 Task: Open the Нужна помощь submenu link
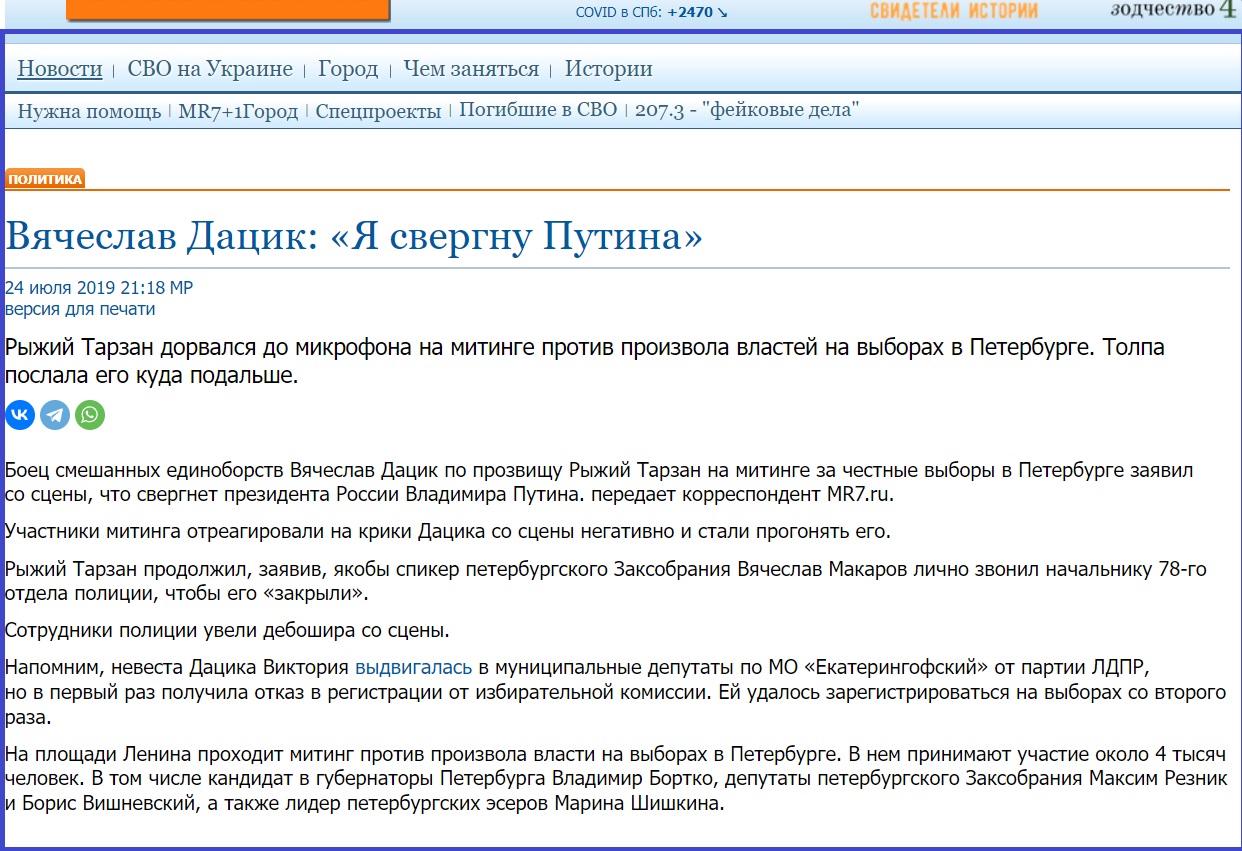[89, 111]
